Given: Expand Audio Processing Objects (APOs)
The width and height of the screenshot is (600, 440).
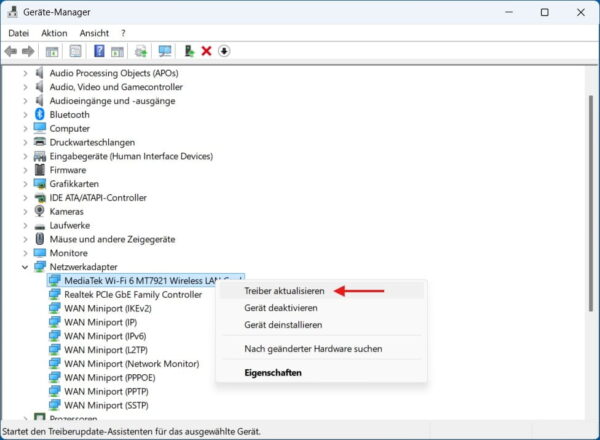Looking at the screenshot, I should pyautogui.click(x=25, y=73).
